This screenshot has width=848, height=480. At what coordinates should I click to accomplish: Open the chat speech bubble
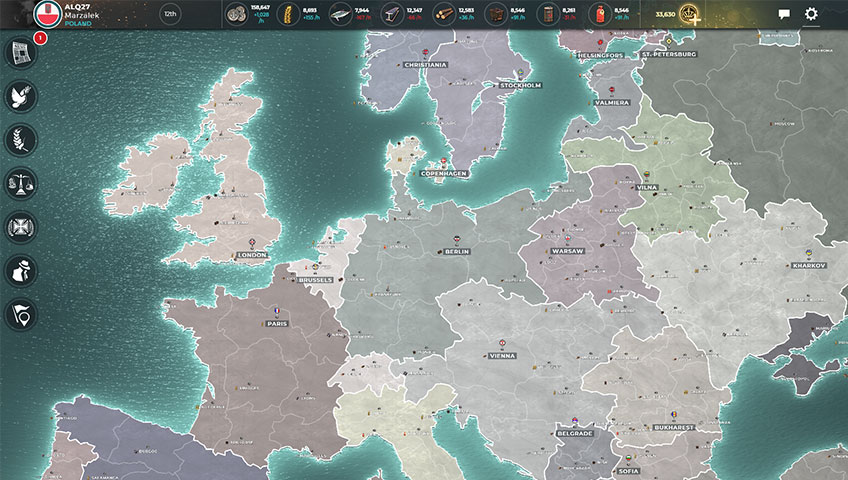pos(784,14)
